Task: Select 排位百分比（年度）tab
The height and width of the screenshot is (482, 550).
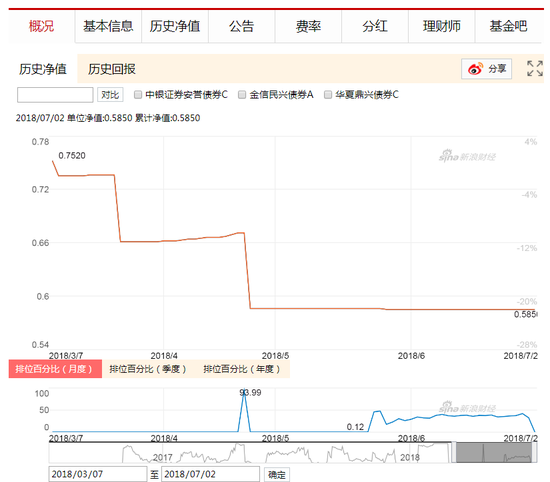Action: pos(242,369)
